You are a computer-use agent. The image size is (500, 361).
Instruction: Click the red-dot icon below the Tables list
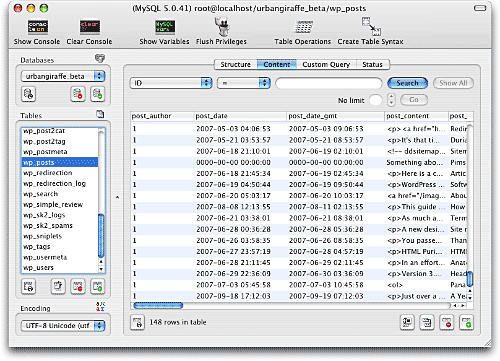point(78,286)
